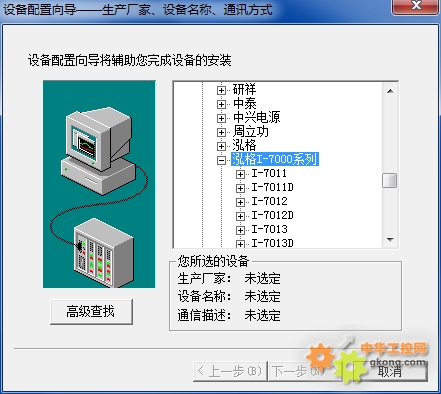The height and width of the screenshot is (394, 441).
Task: Select the I-7011D device entry
Action: 272,187
